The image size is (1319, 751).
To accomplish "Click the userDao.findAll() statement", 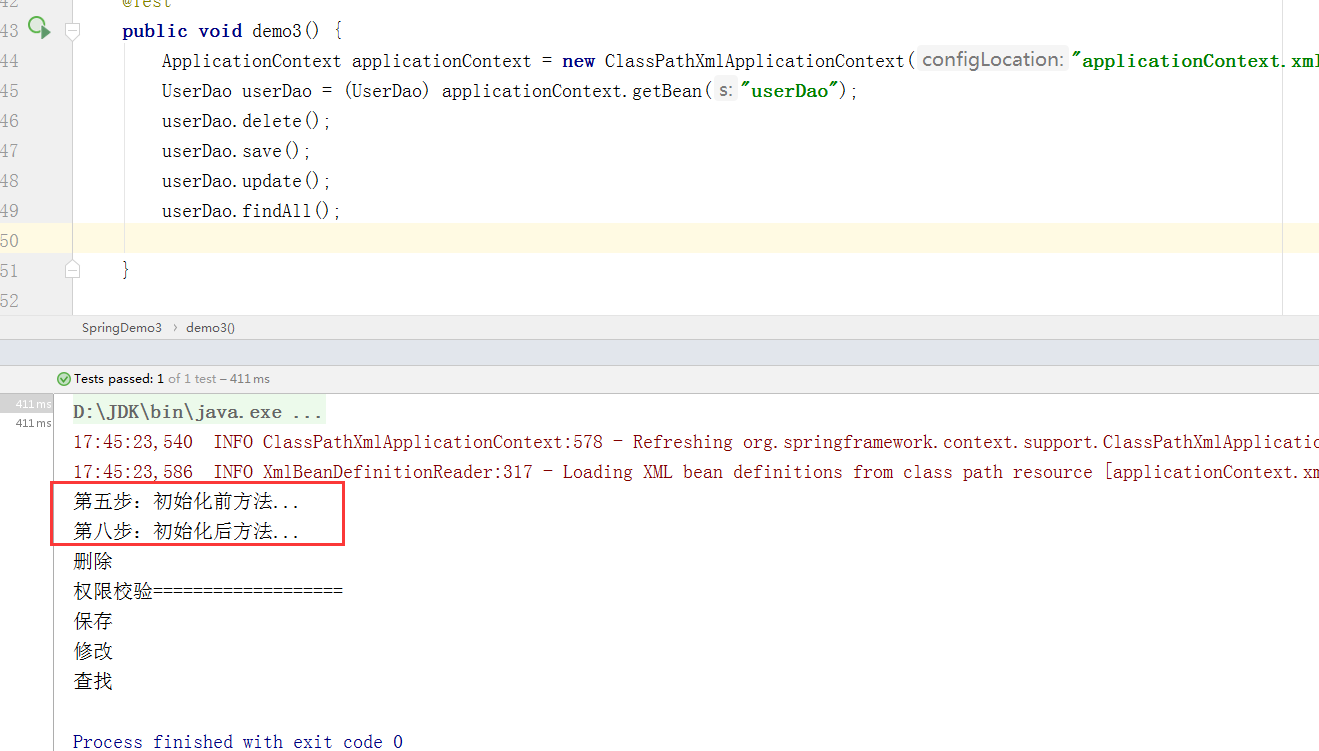I will click(251, 211).
